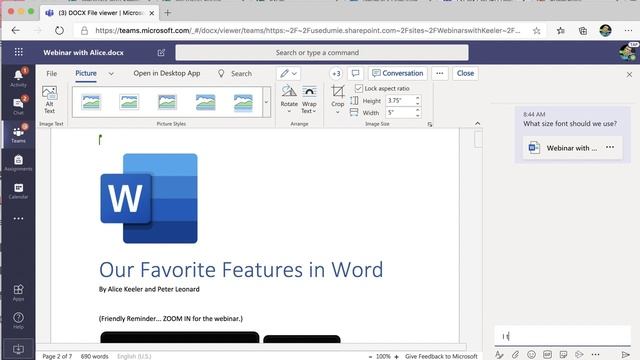This screenshot has height=360, width=640.
Task: Increase the picture Height value
Action: coord(418,98)
